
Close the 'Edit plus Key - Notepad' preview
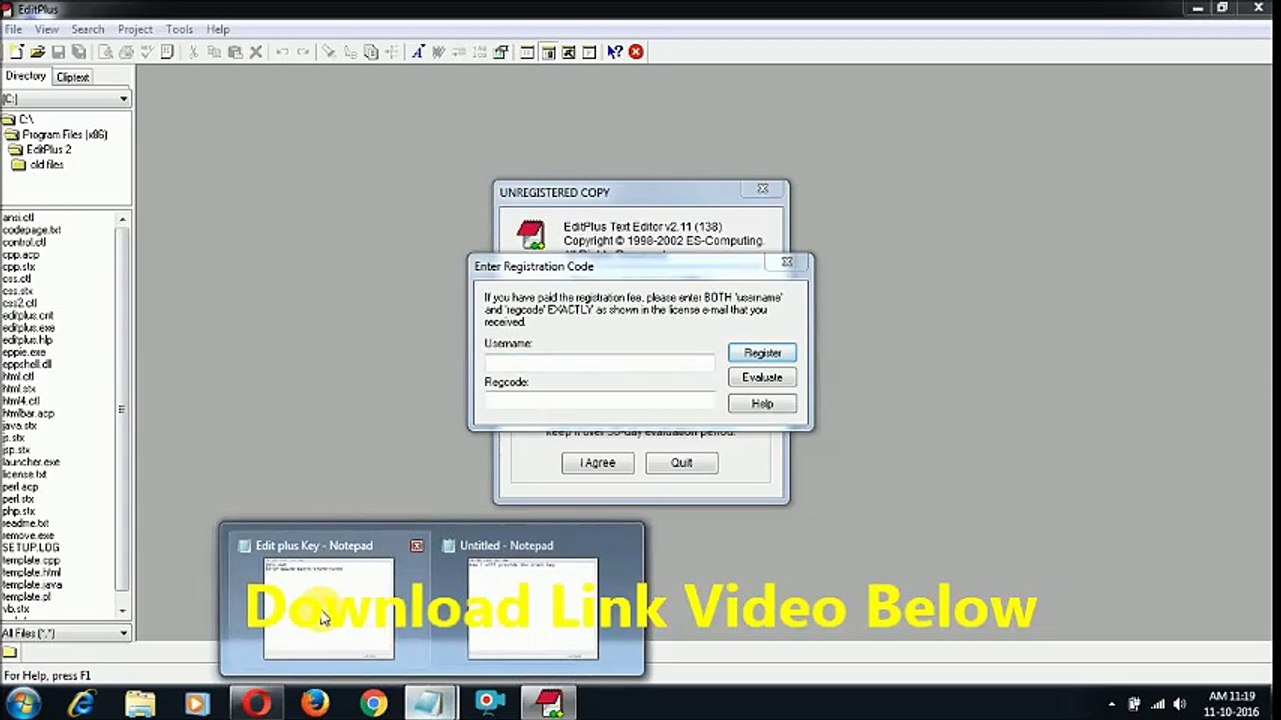(417, 546)
